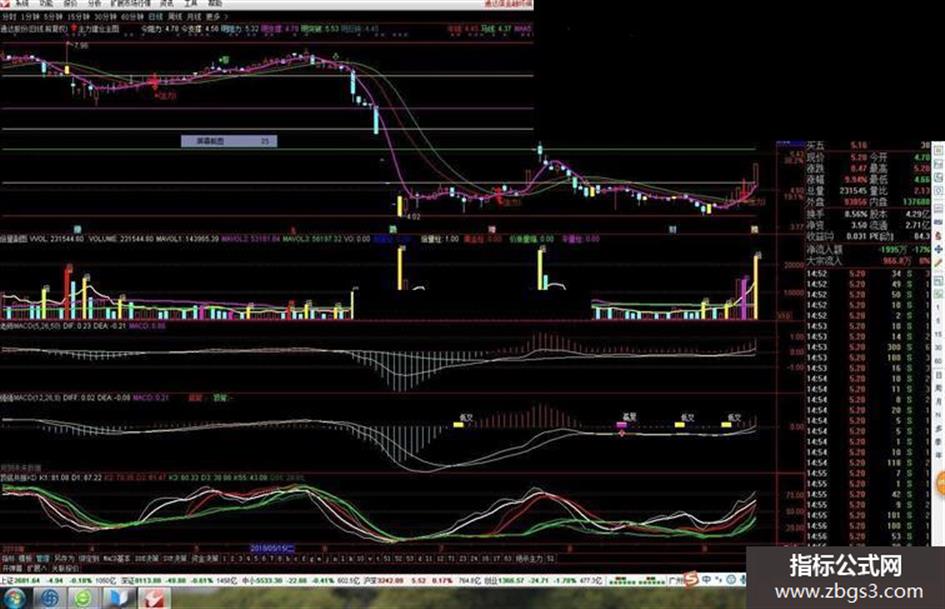Open the red stock app taskbar icon
The image size is (945, 609).
[x=155, y=599]
